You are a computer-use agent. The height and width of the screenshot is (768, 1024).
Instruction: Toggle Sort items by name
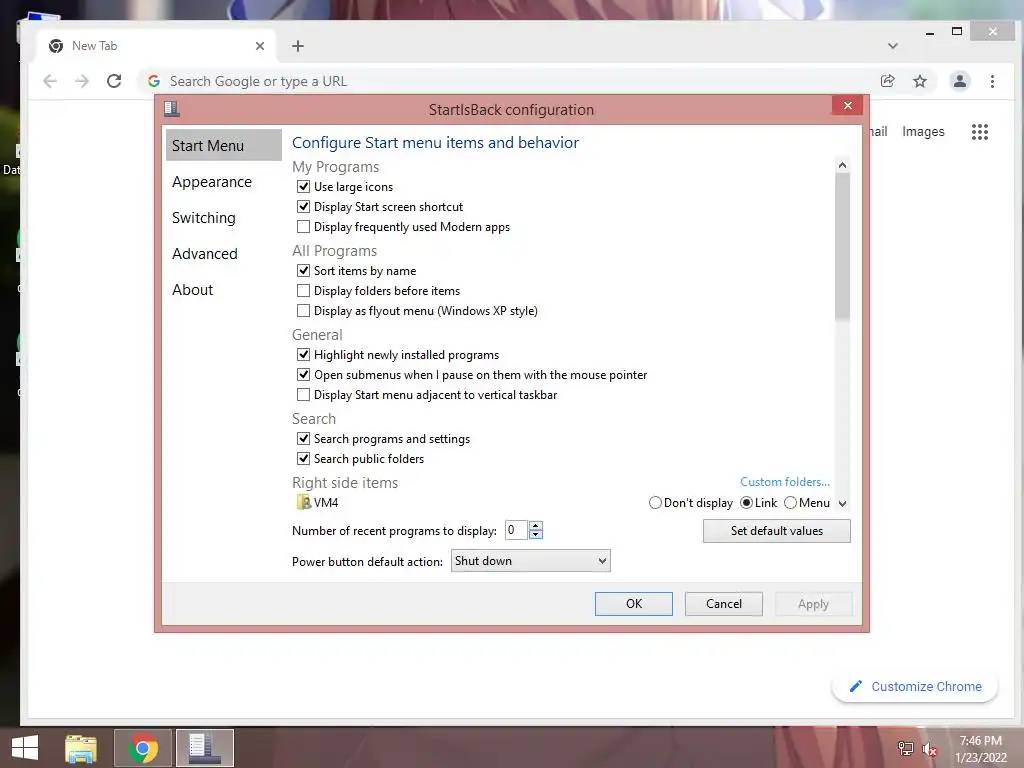[x=303, y=270]
